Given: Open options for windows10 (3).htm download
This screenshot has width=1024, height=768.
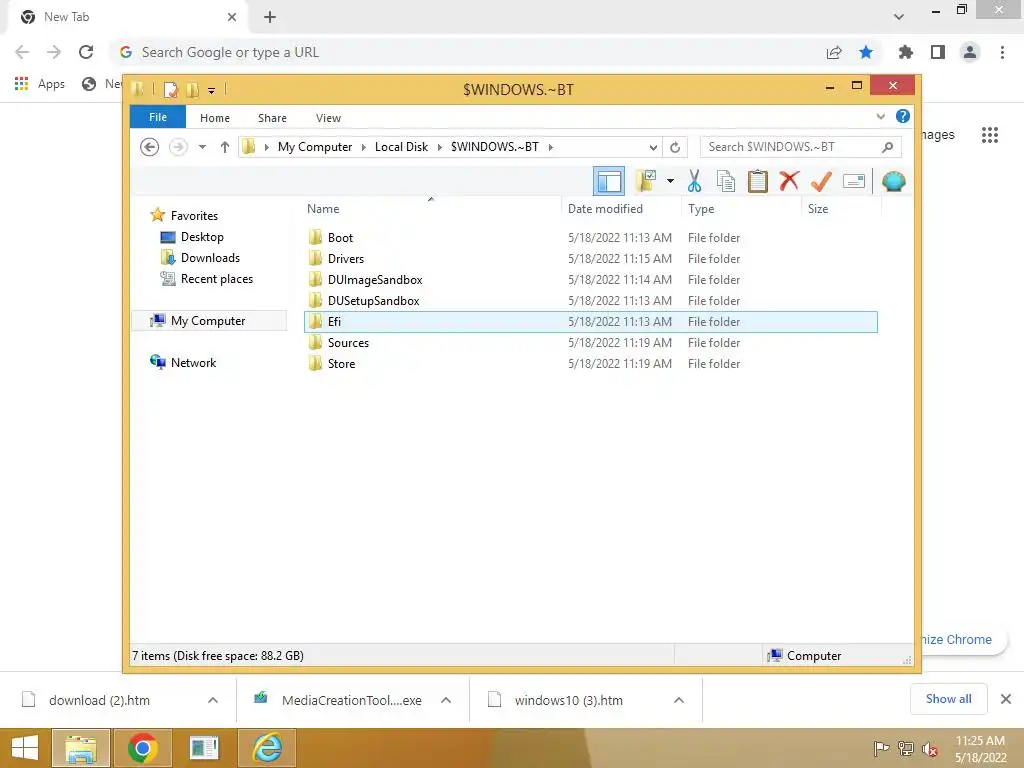Looking at the screenshot, I should tap(679, 700).
